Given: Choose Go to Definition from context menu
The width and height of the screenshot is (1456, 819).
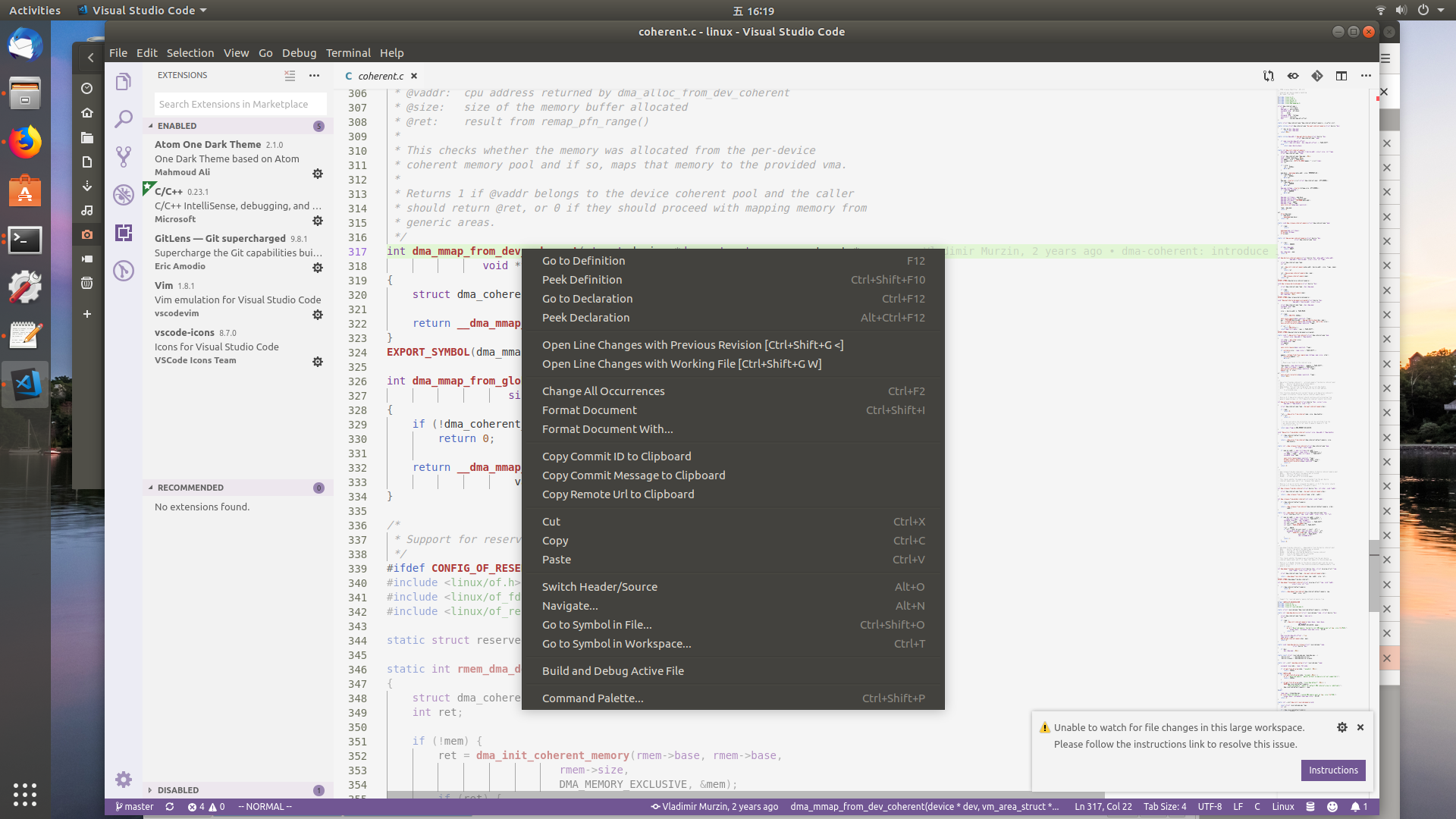Looking at the screenshot, I should point(733,261).
